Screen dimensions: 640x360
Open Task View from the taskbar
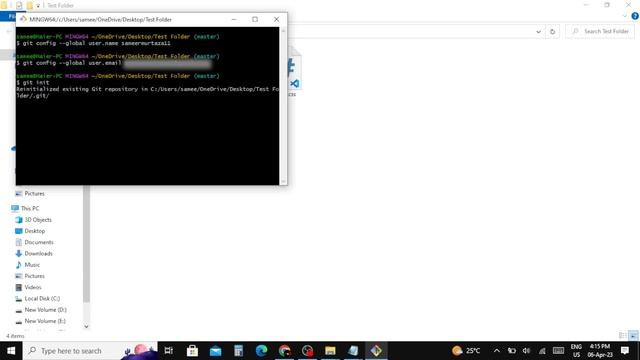coord(169,351)
